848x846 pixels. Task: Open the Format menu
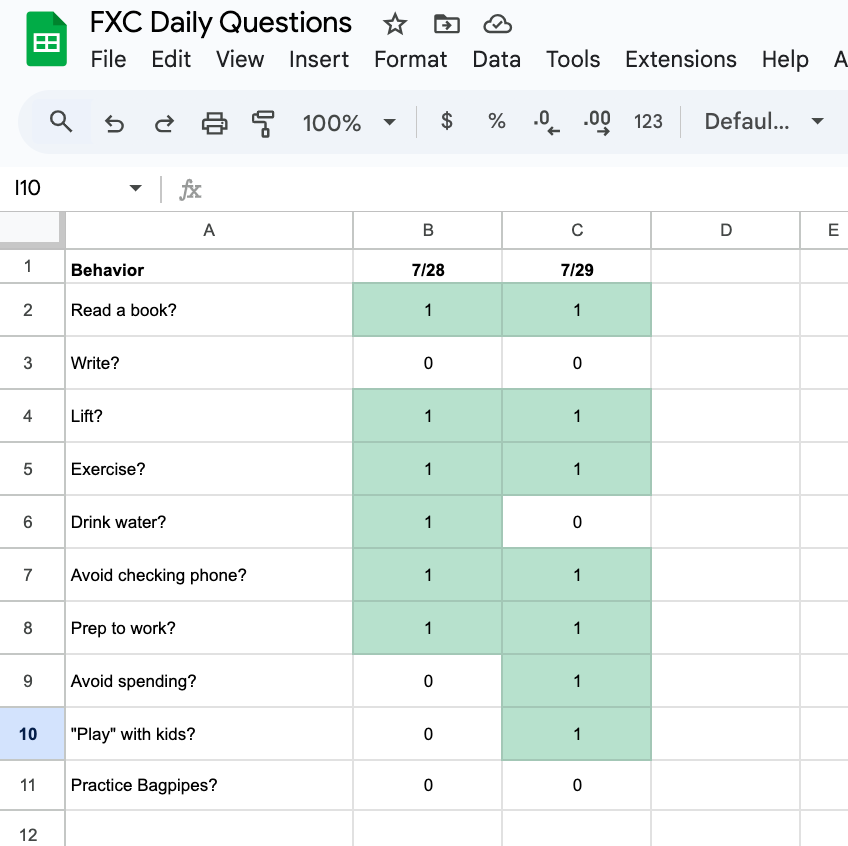pyautogui.click(x=410, y=59)
